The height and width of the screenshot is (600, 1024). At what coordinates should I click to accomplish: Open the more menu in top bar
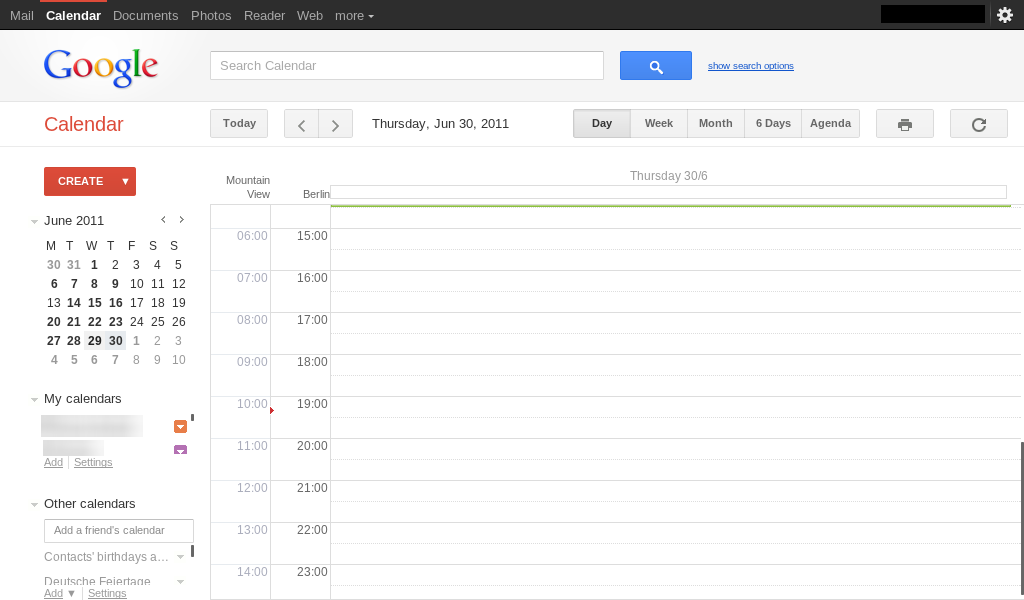354,16
